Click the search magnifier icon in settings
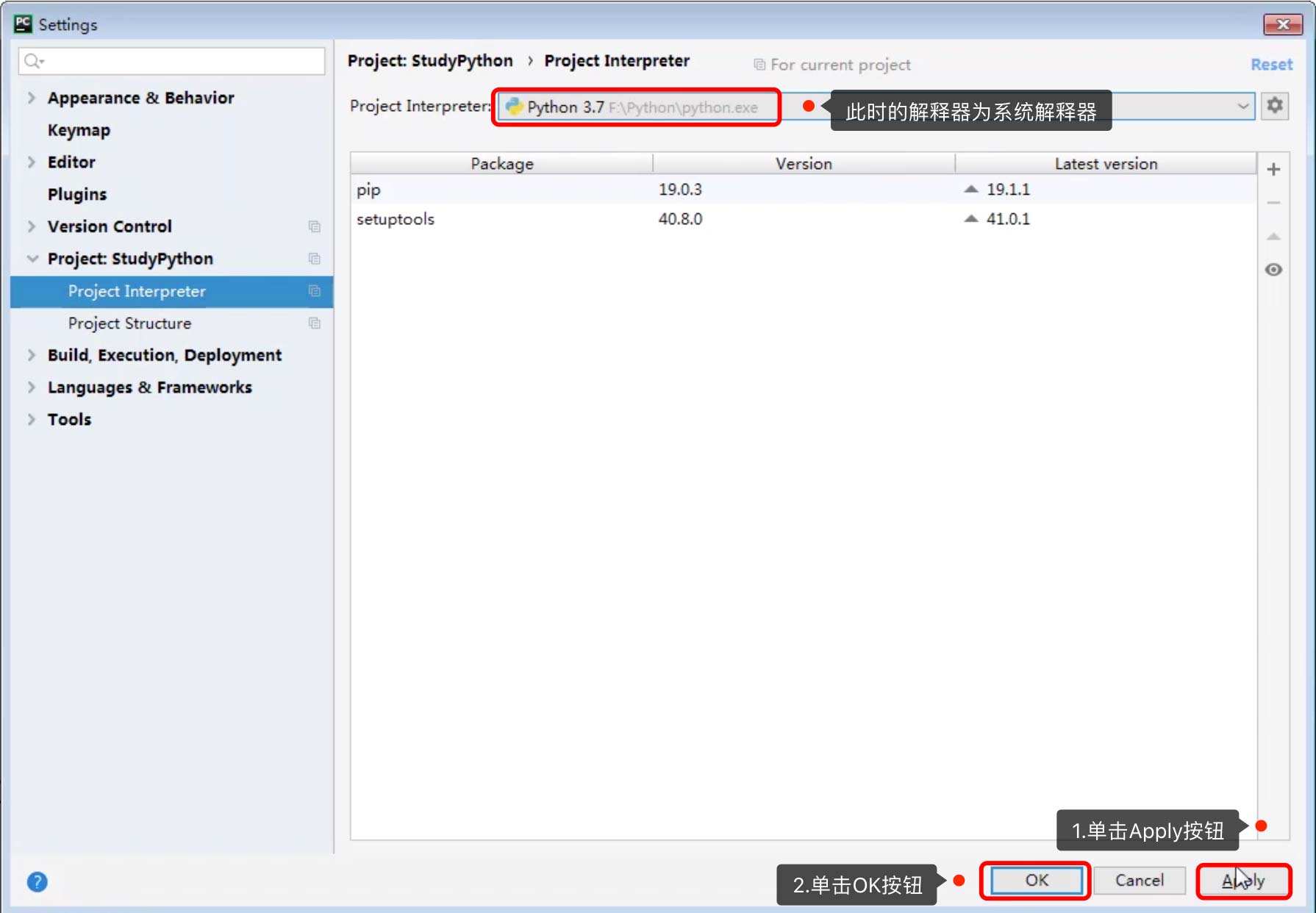The image size is (1316, 913). 33,61
